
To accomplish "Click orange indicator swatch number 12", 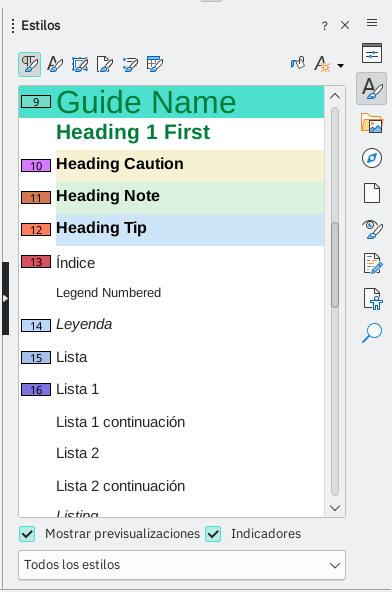I will tap(36, 230).
